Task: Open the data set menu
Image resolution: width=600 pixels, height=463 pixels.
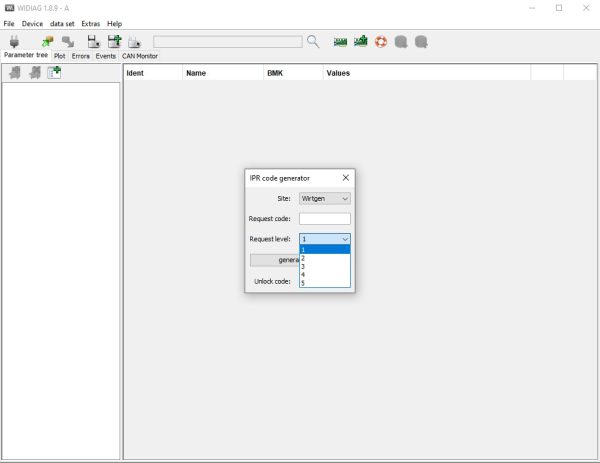Action: click(62, 24)
